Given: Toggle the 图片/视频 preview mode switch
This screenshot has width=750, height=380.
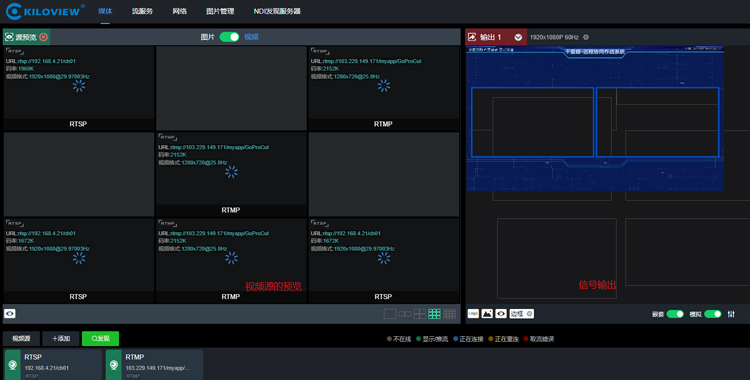Looking at the screenshot, I should 229,37.
